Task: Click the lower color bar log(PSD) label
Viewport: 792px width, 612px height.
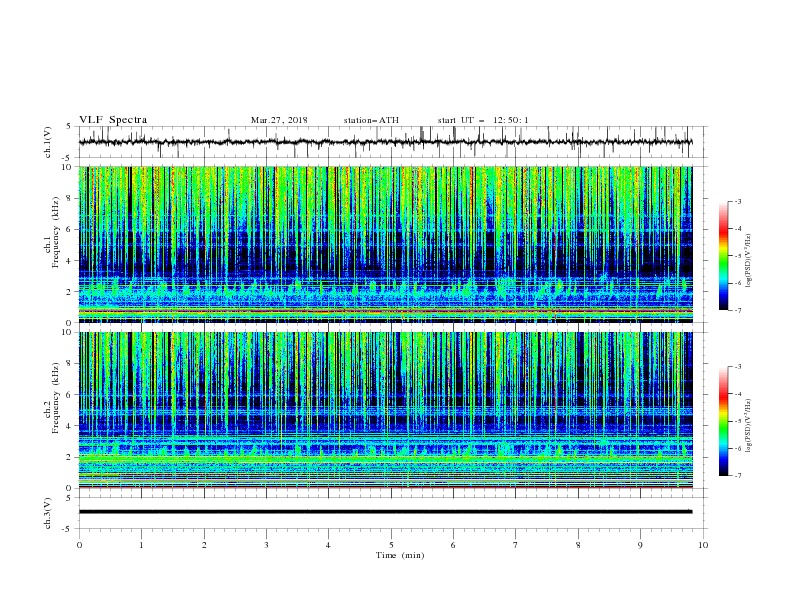Action: tap(749, 426)
